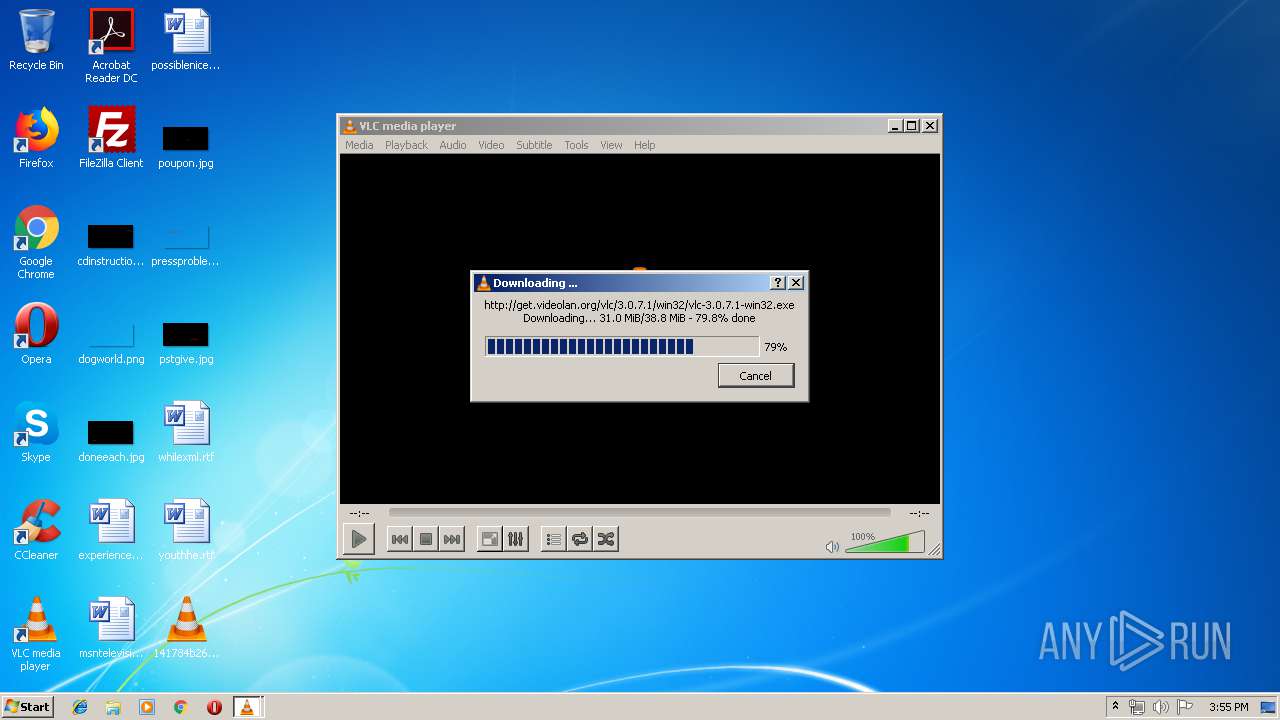1280x720 pixels.
Task: Select the pressproble file icon
Action: 186,245
